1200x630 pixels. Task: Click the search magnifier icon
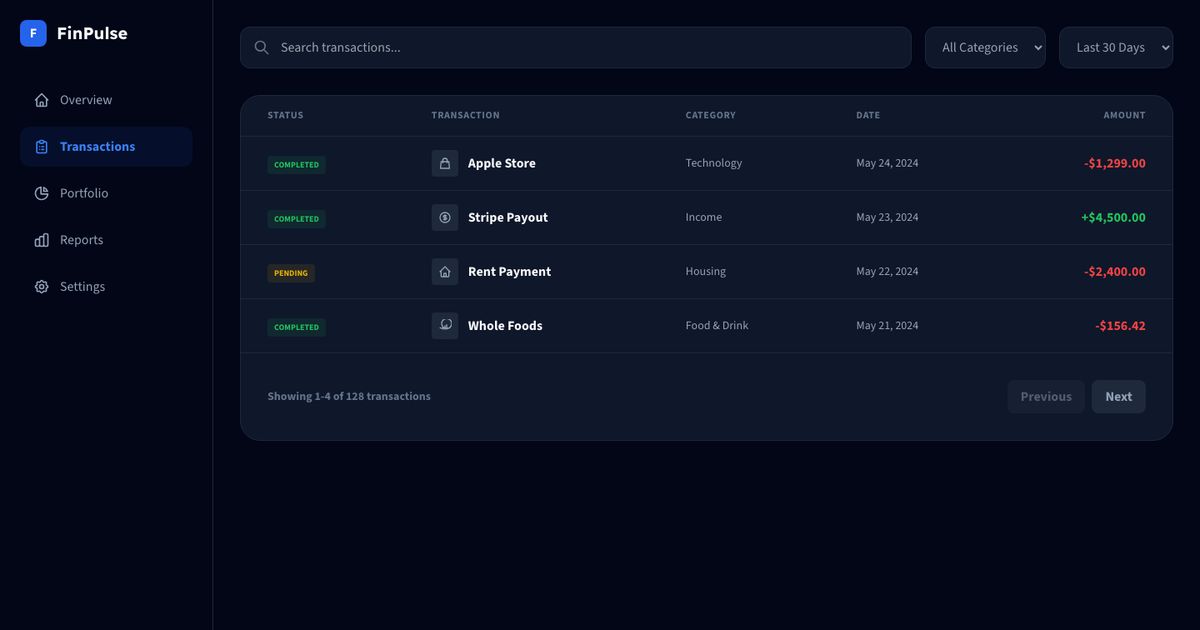(262, 47)
